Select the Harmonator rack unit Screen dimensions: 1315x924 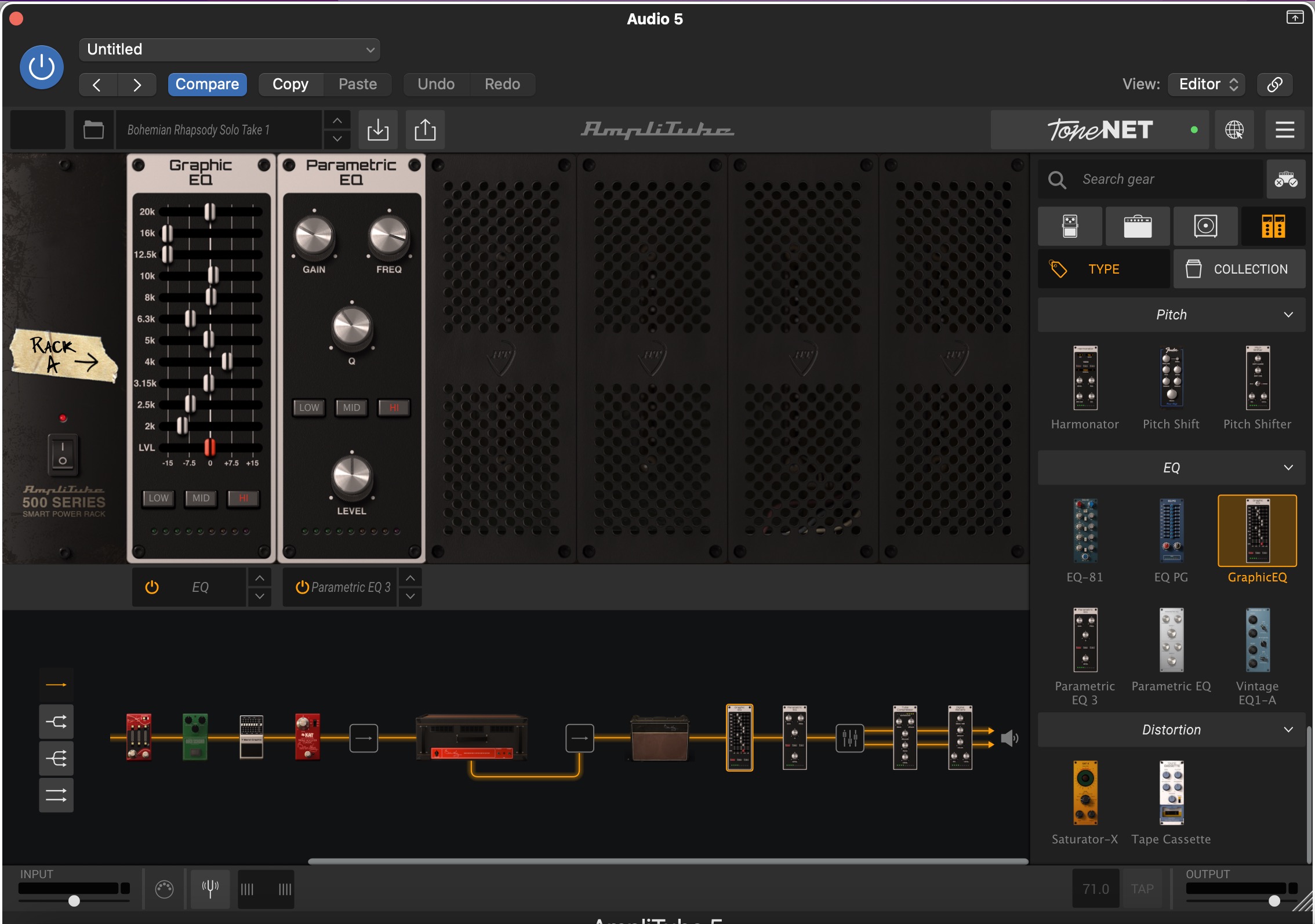(x=1085, y=378)
